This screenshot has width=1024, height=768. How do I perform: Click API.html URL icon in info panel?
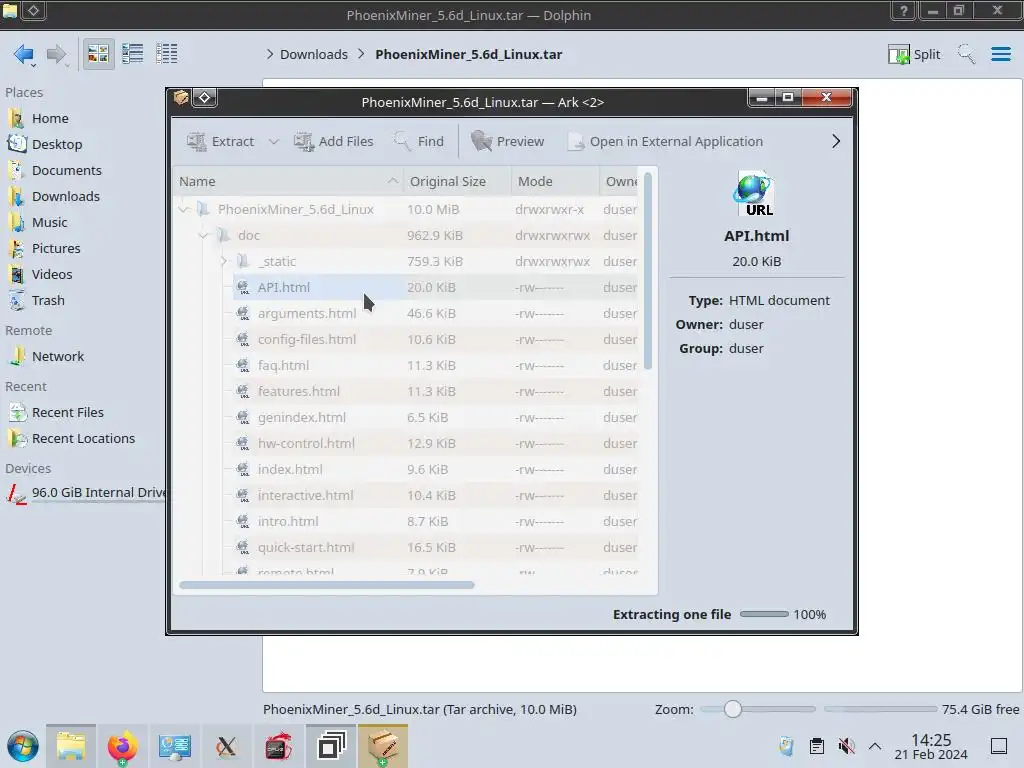tap(755, 194)
